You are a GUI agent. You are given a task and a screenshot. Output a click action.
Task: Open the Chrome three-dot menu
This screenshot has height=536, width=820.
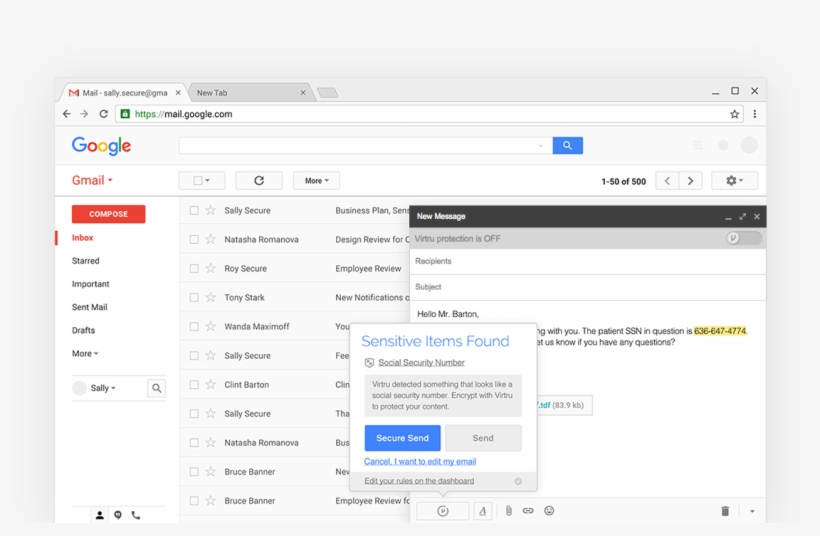coord(755,114)
